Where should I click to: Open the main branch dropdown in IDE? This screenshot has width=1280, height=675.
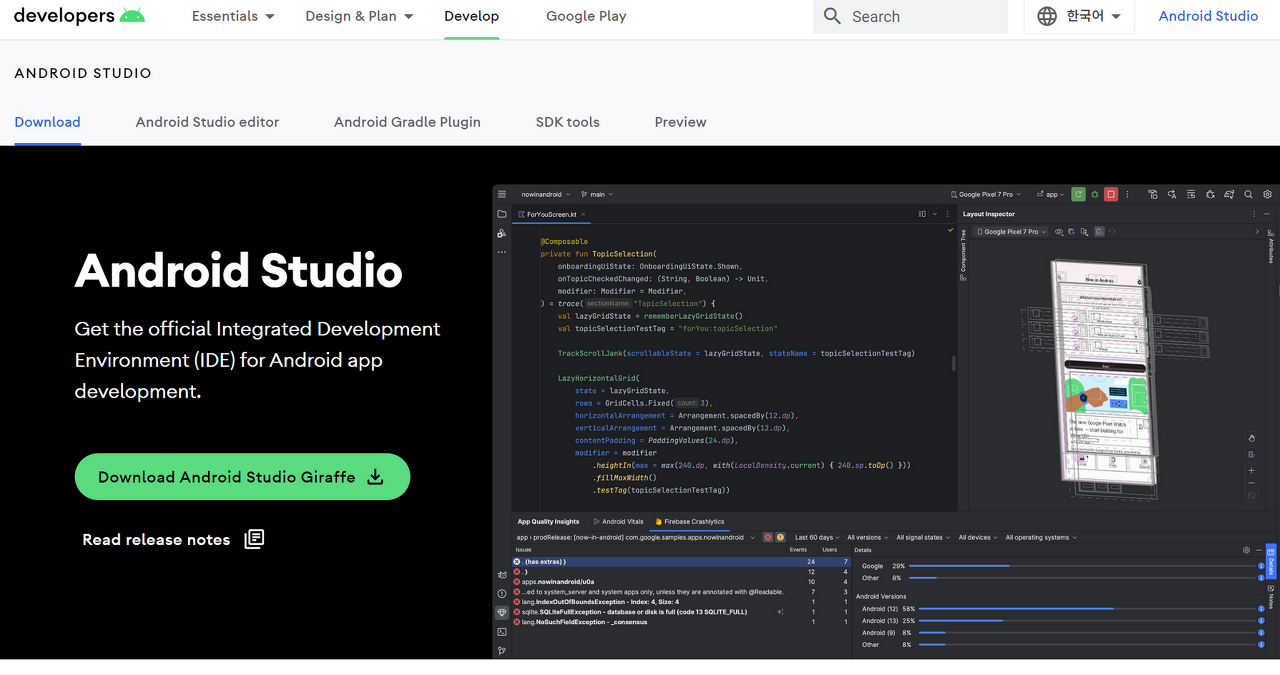597,194
